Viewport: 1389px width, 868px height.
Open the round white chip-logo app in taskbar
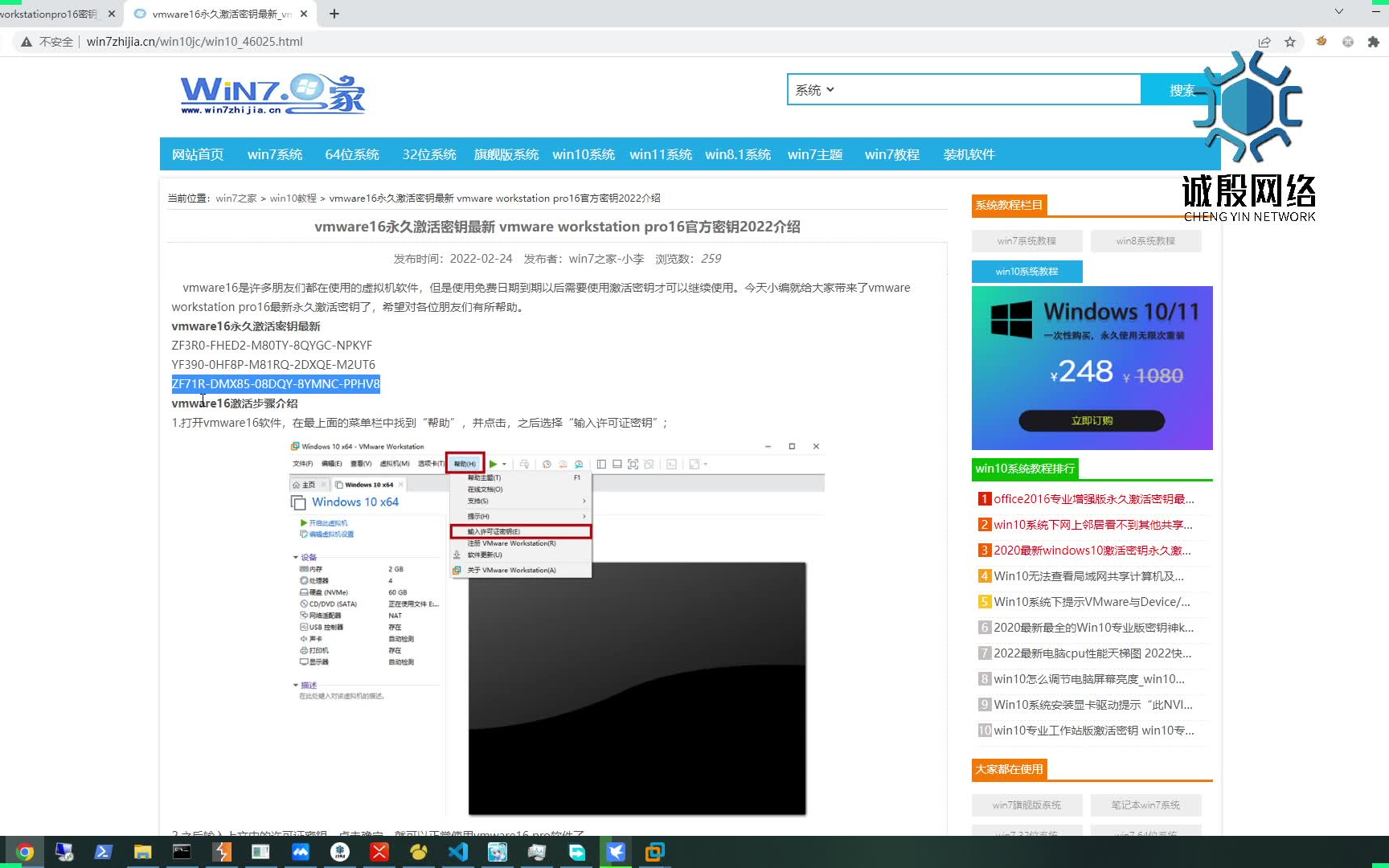[x=340, y=852]
